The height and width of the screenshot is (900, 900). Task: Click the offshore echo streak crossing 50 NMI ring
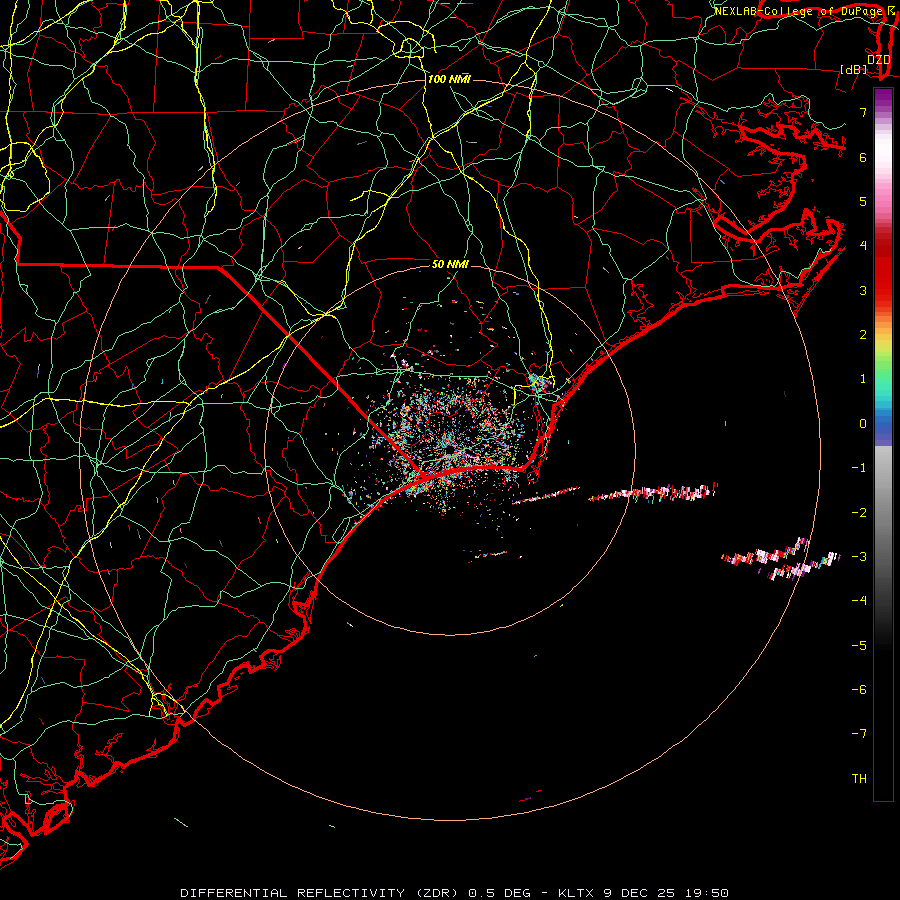pyautogui.click(x=653, y=493)
